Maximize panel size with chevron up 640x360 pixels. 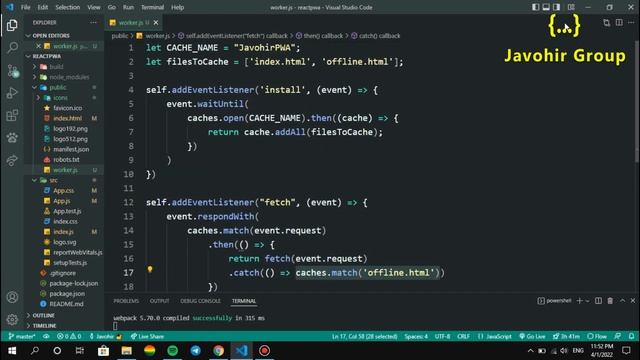622,301
